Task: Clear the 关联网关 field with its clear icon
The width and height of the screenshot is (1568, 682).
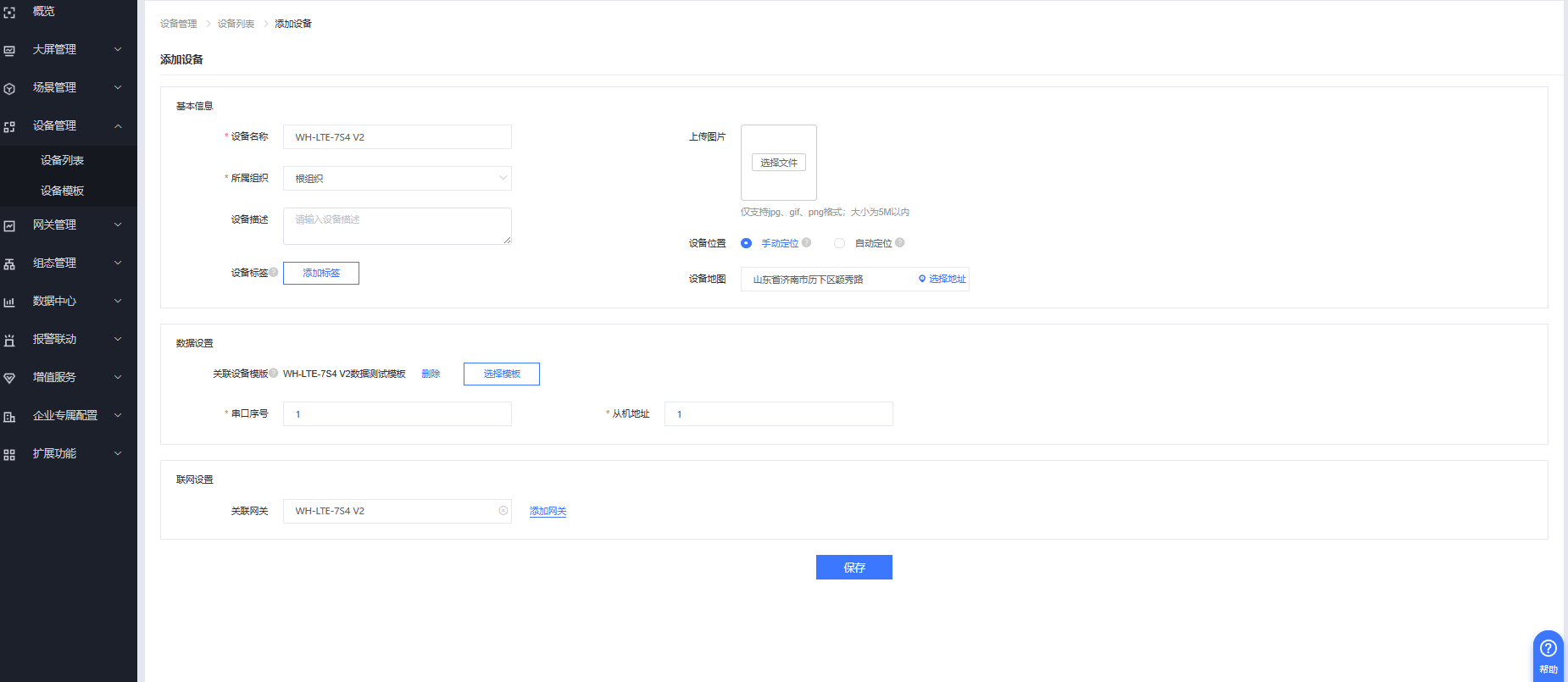Action: [x=503, y=511]
